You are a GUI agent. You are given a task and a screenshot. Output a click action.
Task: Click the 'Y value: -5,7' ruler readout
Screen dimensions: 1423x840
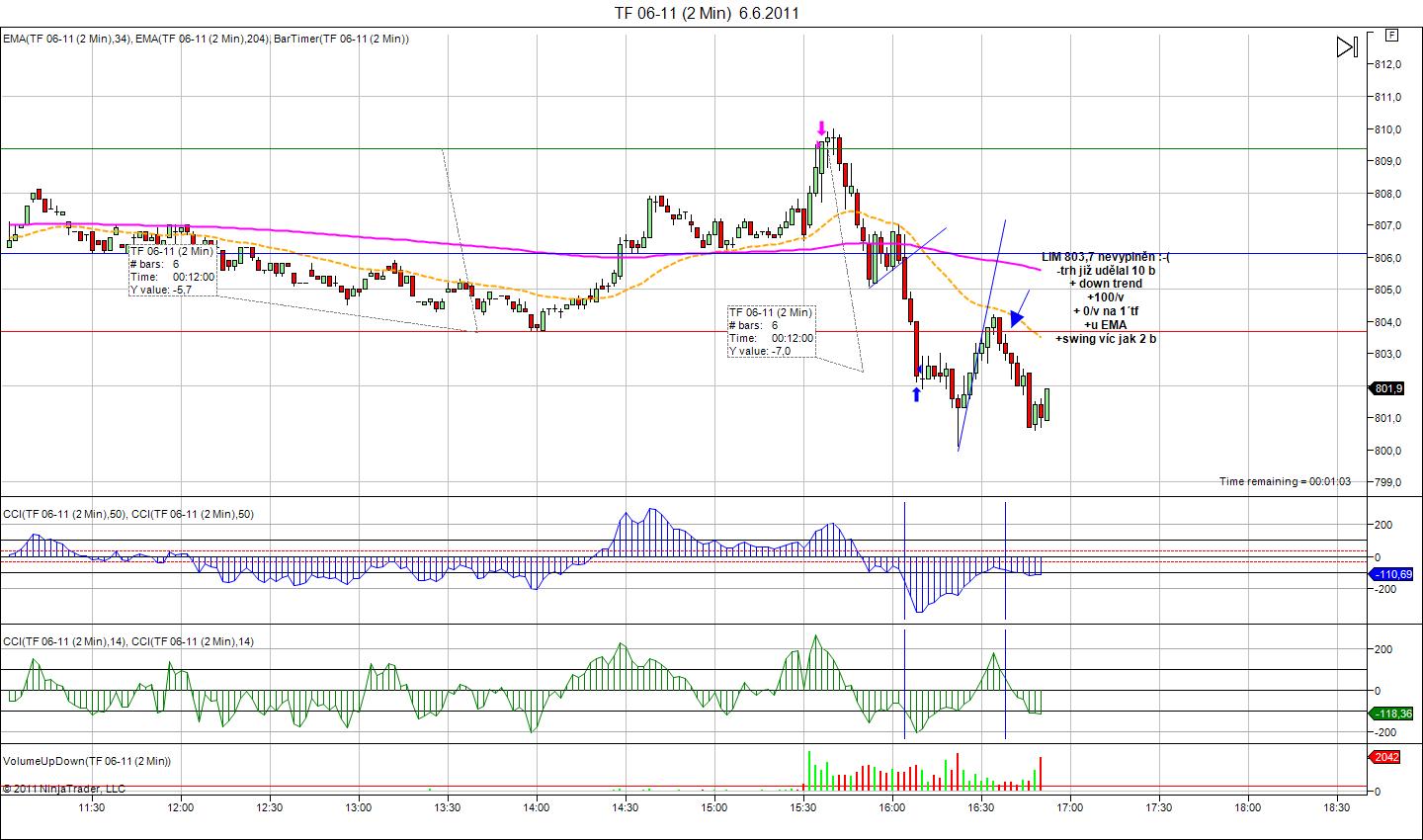[x=161, y=290]
